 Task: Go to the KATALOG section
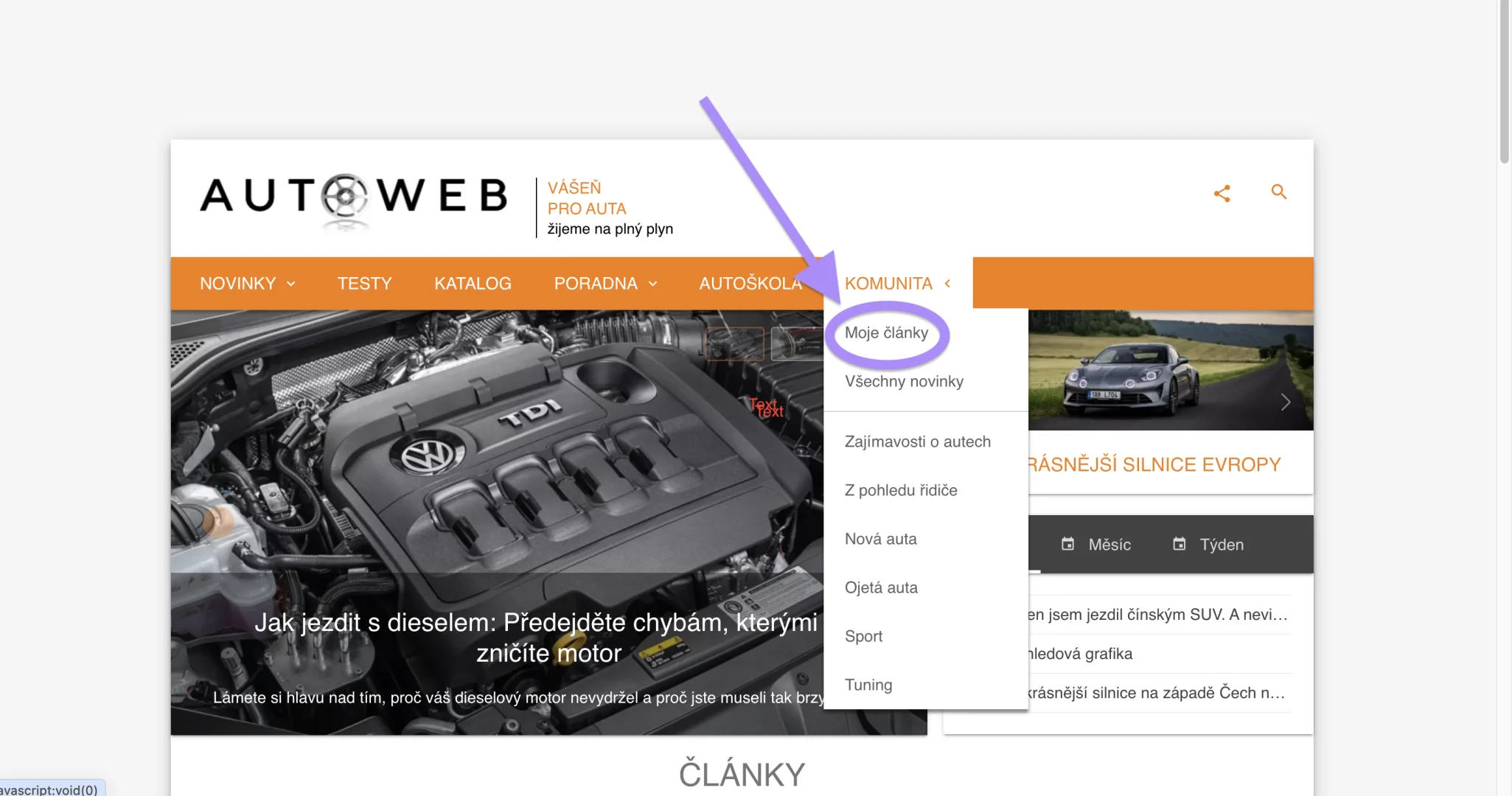pos(473,284)
